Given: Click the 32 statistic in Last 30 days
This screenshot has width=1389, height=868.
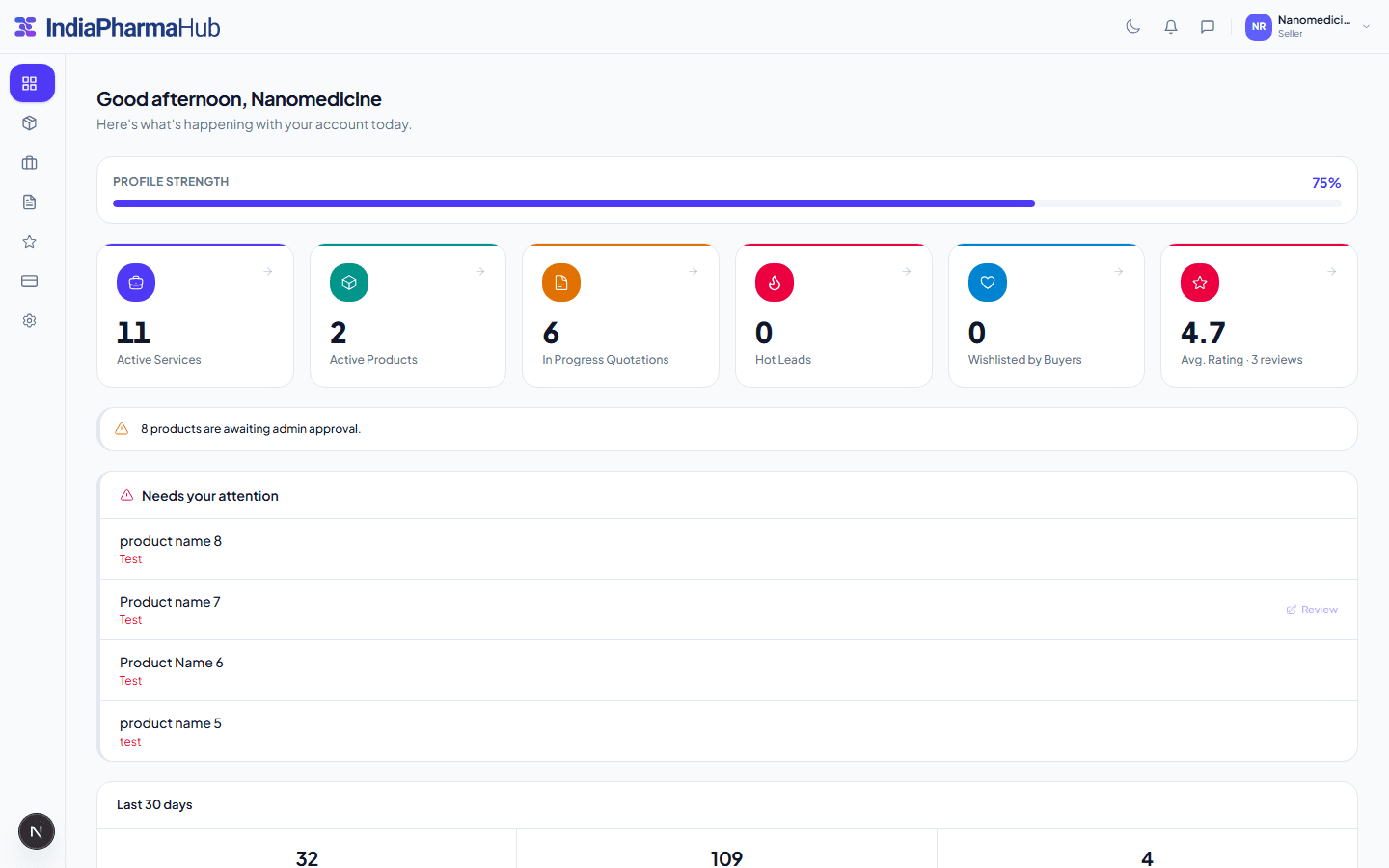Looking at the screenshot, I should pyautogui.click(x=307, y=858).
